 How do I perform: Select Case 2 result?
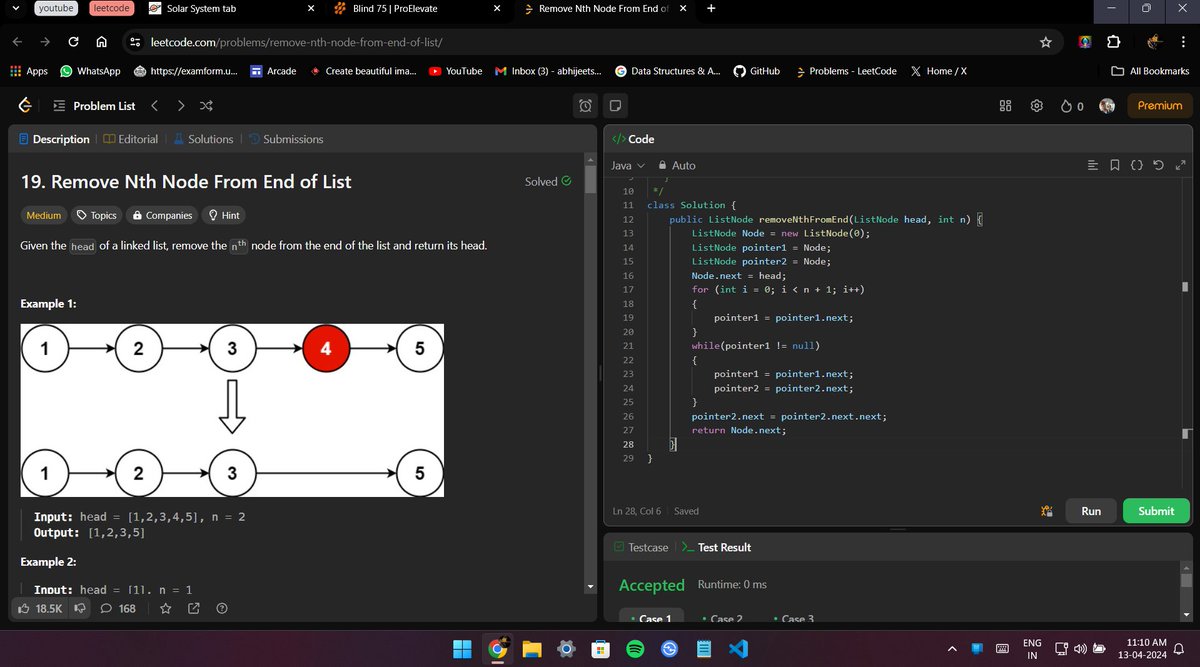click(x=724, y=619)
